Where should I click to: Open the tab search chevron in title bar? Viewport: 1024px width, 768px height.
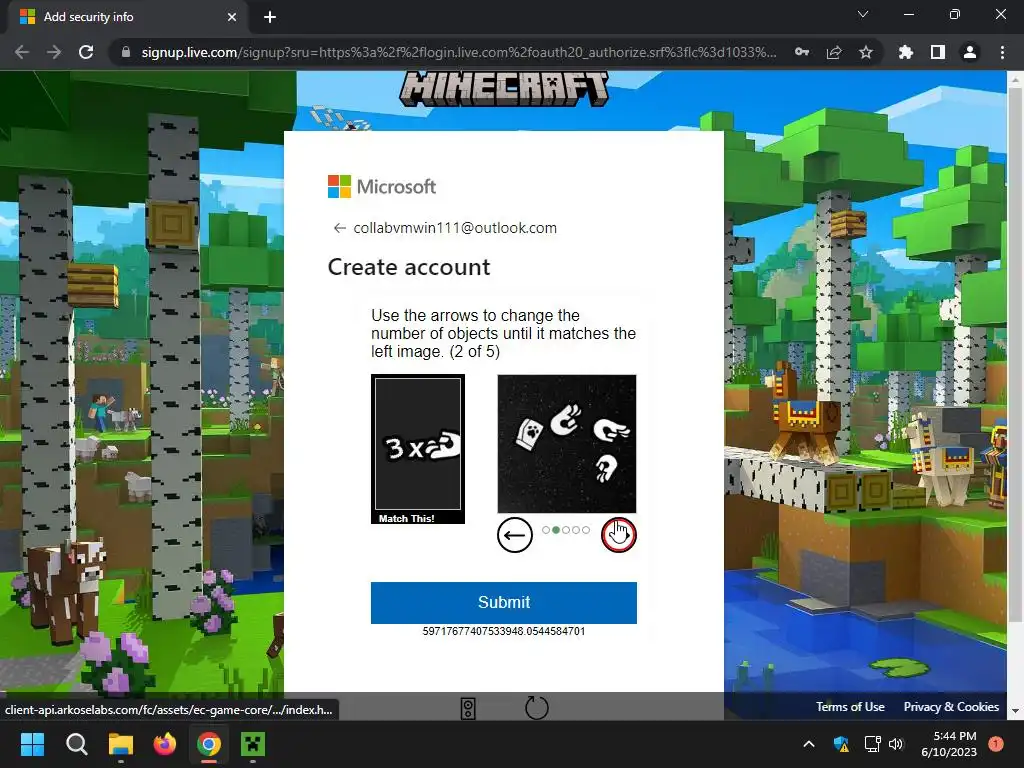tap(863, 14)
